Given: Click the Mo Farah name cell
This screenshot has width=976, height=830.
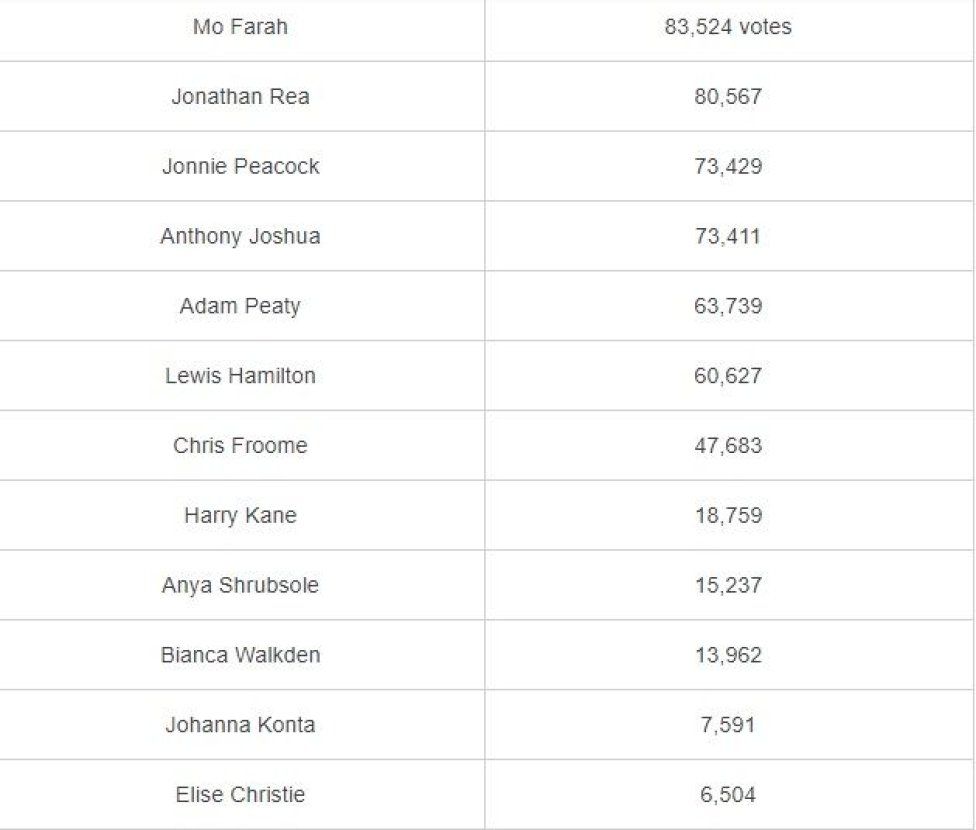Looking at the screenshot, I should [240, 27].
